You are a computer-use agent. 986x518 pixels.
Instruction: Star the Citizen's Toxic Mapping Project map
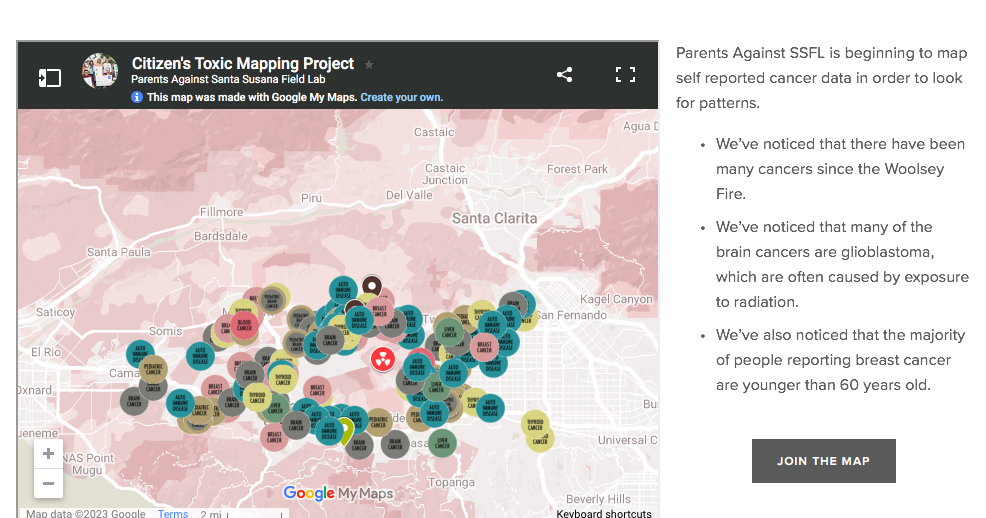(369, 65)
